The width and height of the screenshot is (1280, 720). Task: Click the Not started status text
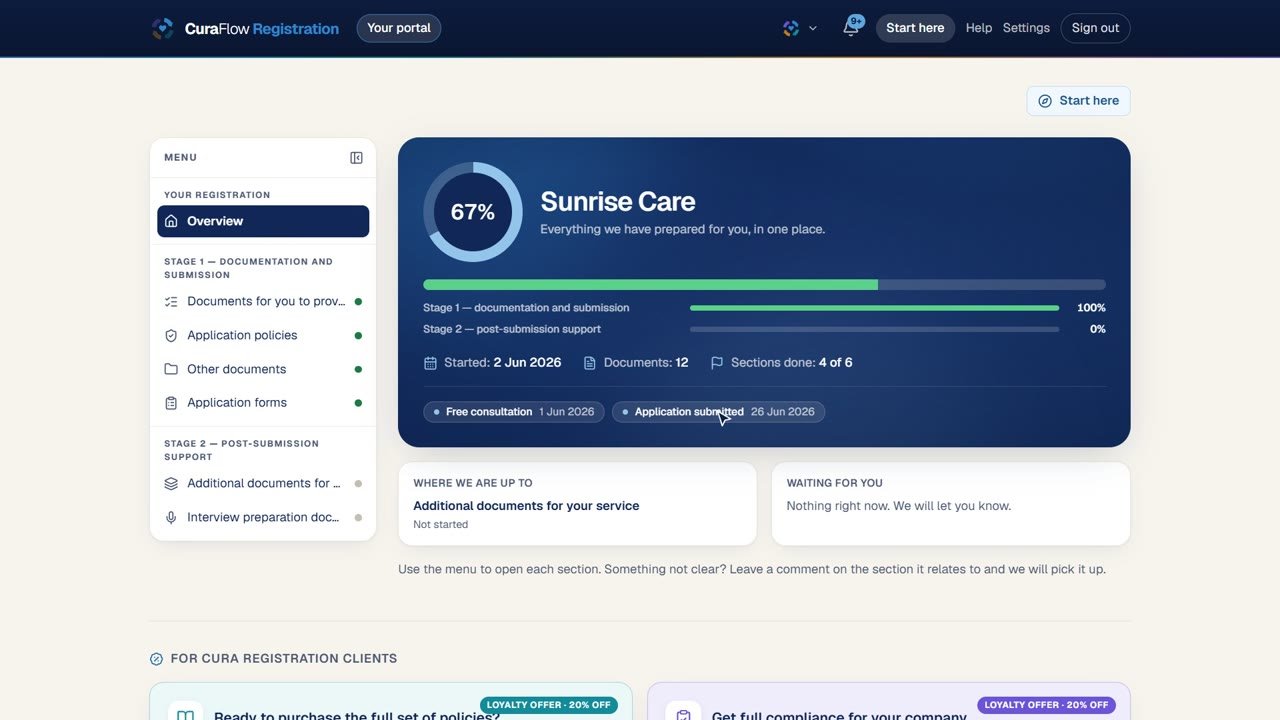(x=441, y=525)
